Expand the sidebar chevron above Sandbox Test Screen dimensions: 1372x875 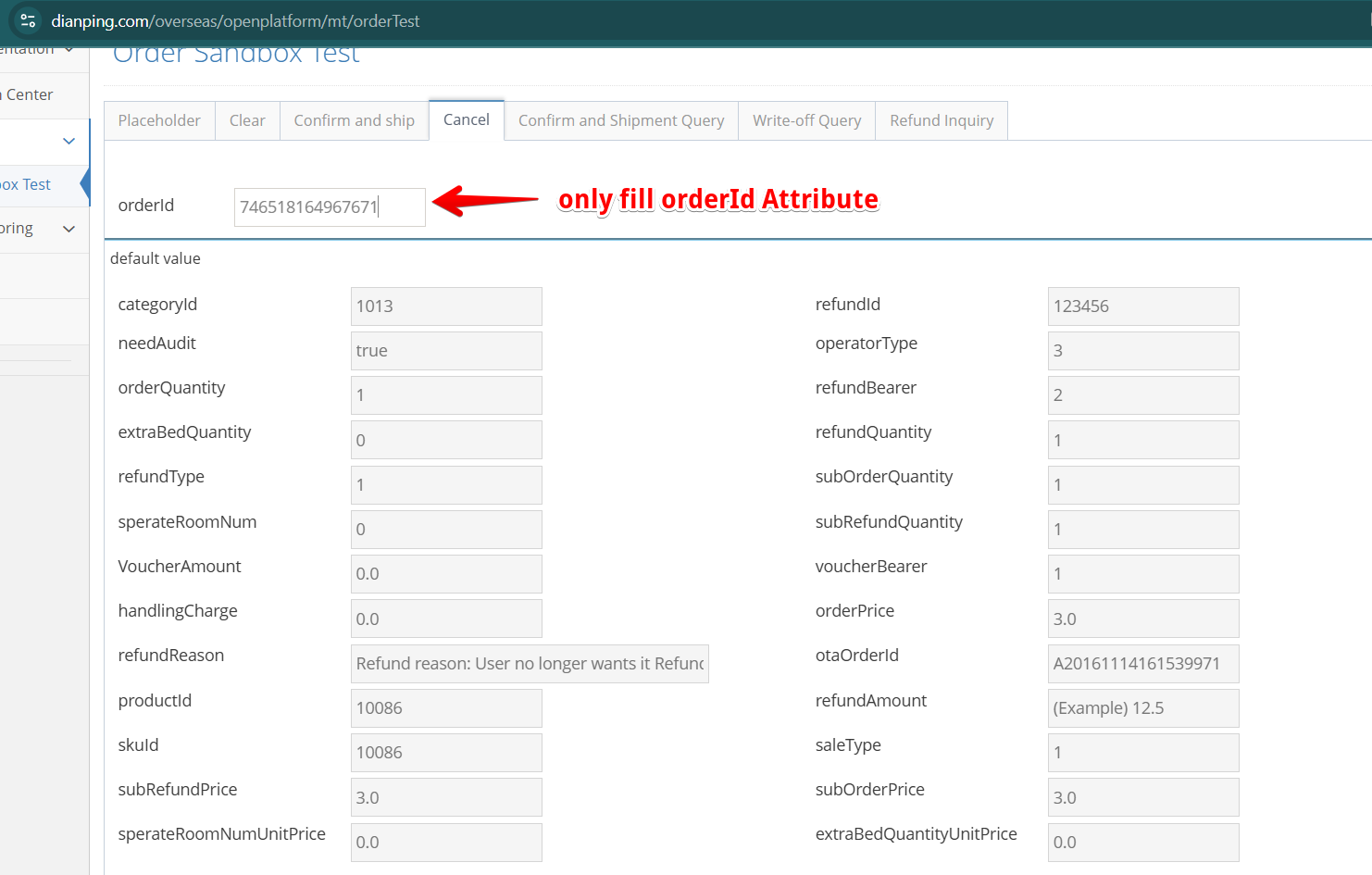69,141
